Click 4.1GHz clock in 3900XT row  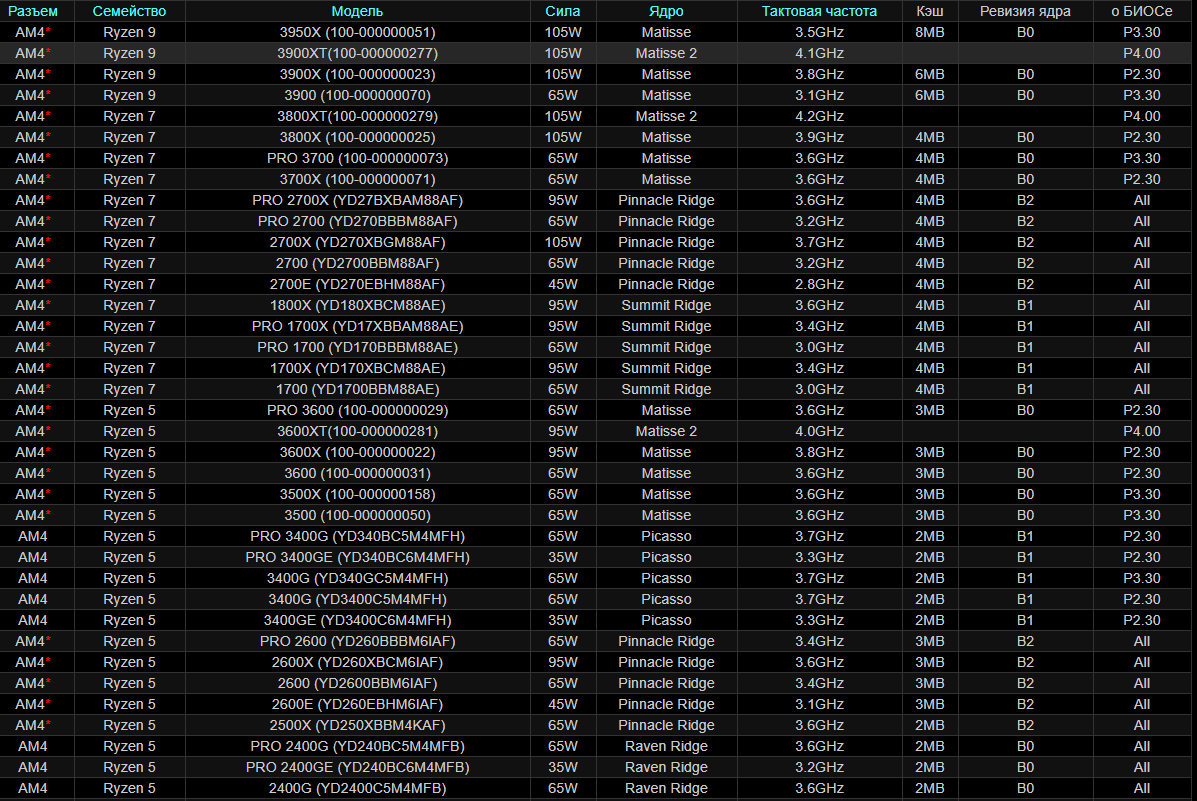pos(819,53)
